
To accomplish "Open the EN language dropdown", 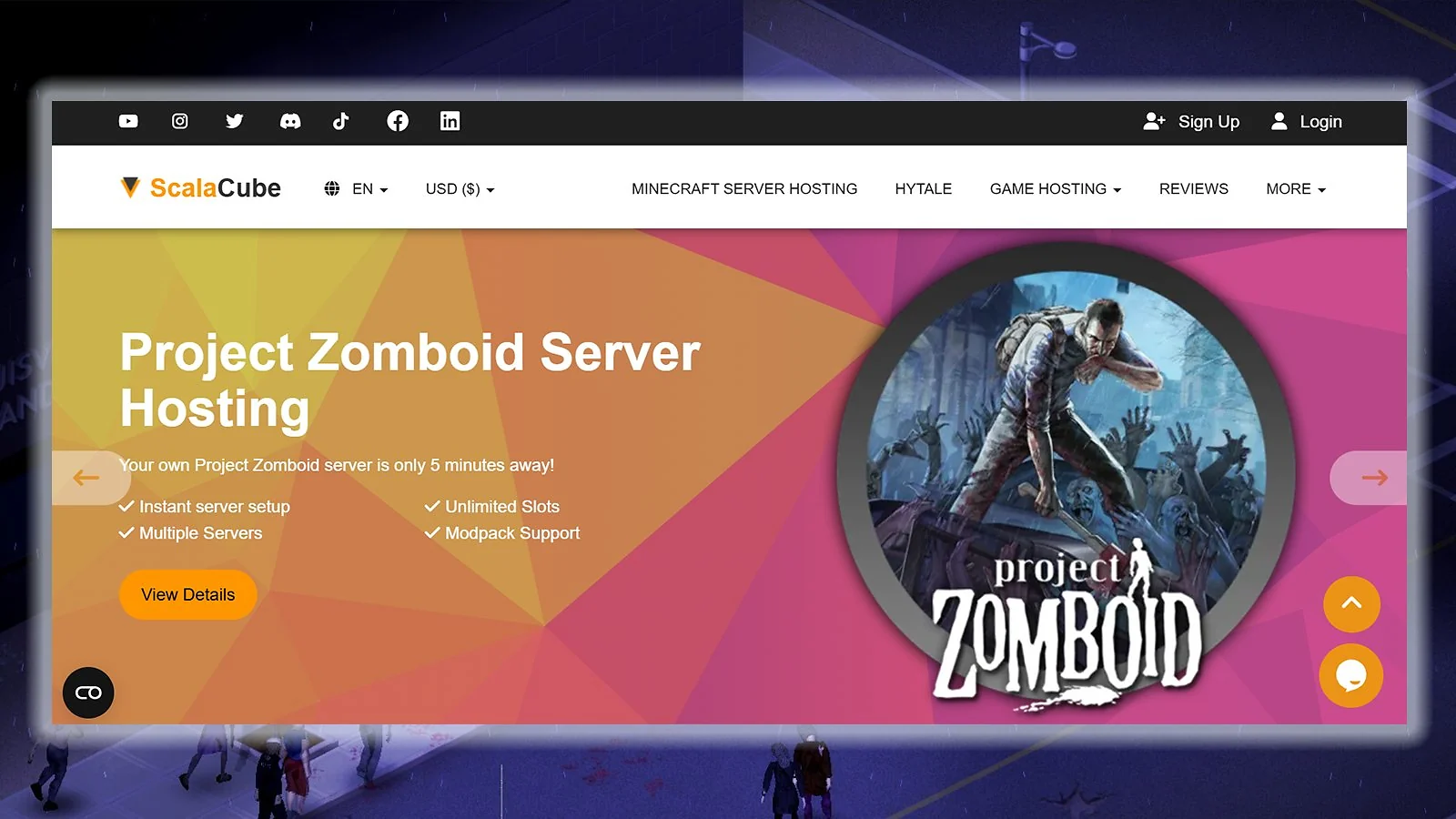I will pos(357,189).
